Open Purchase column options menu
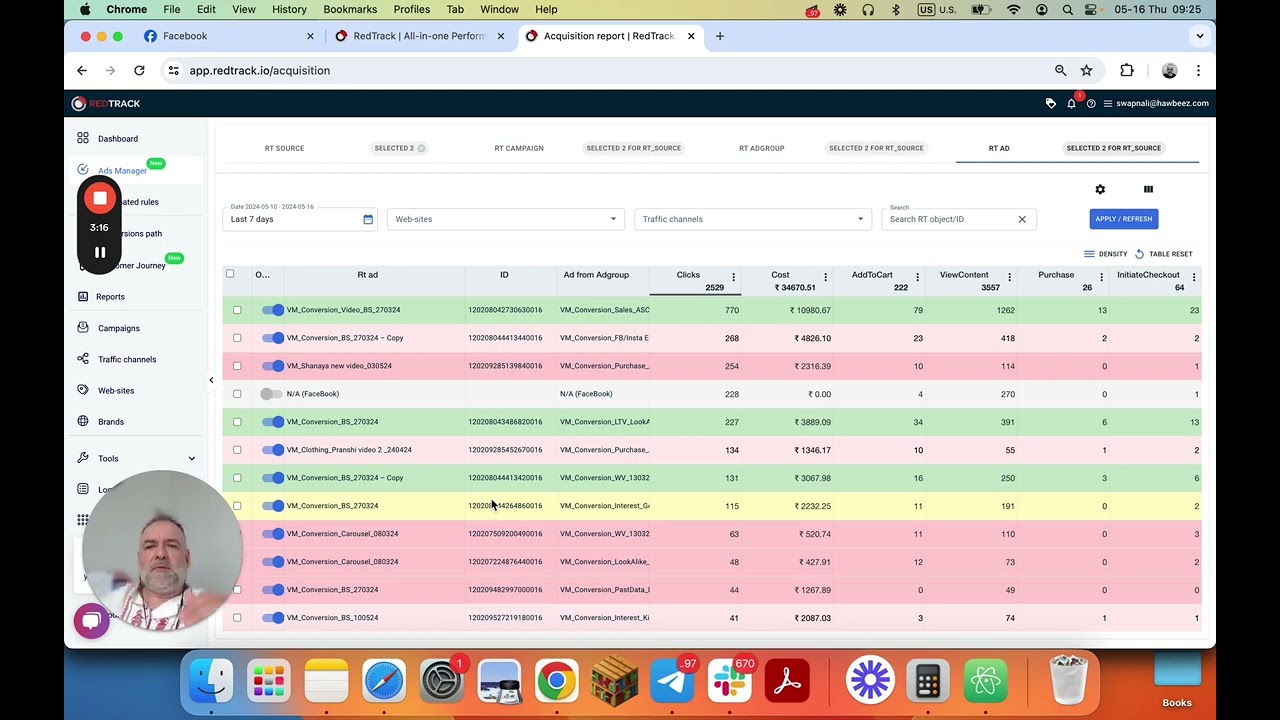Screen dimensions: 1280x720 coord(1101,277)
